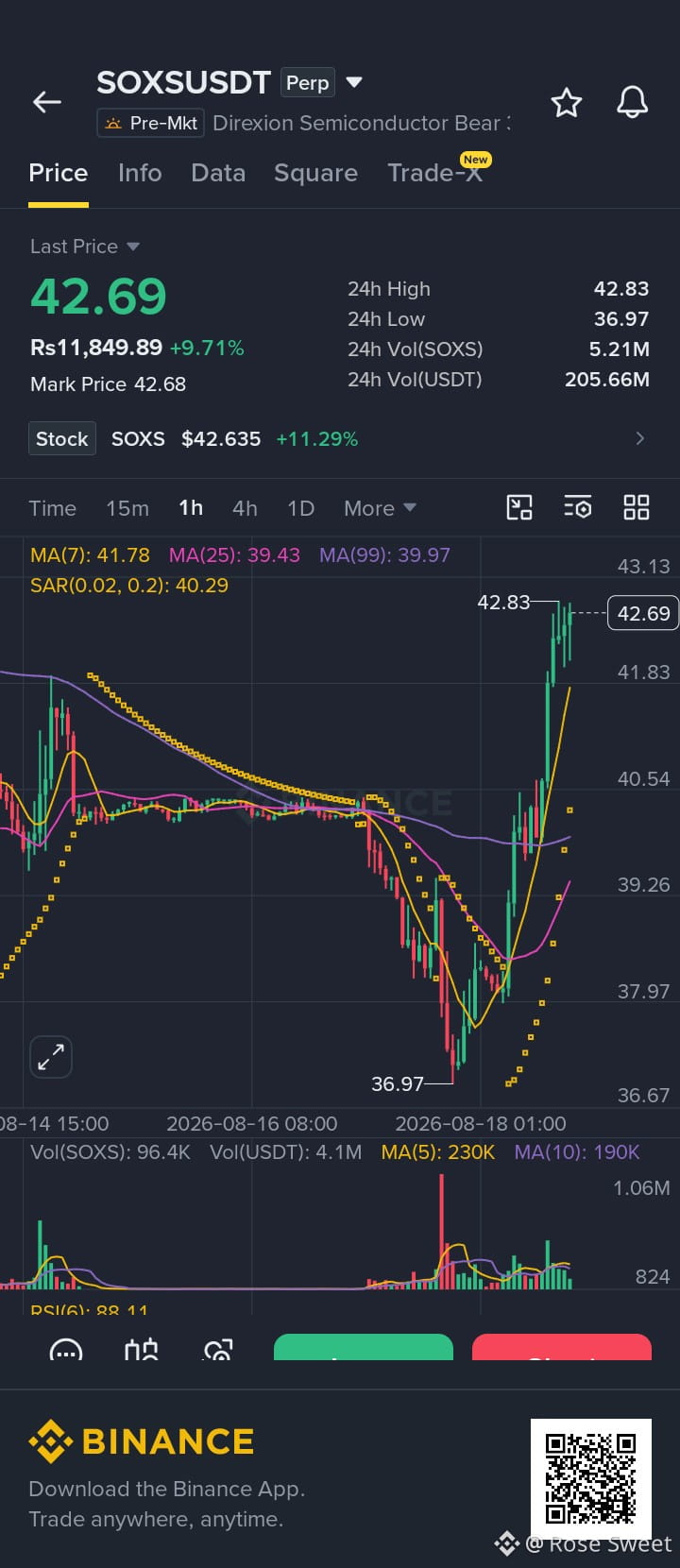Viewport: 680px width, 1568px height.
Task: Tap the Perp contract badge
Action: 308,83
